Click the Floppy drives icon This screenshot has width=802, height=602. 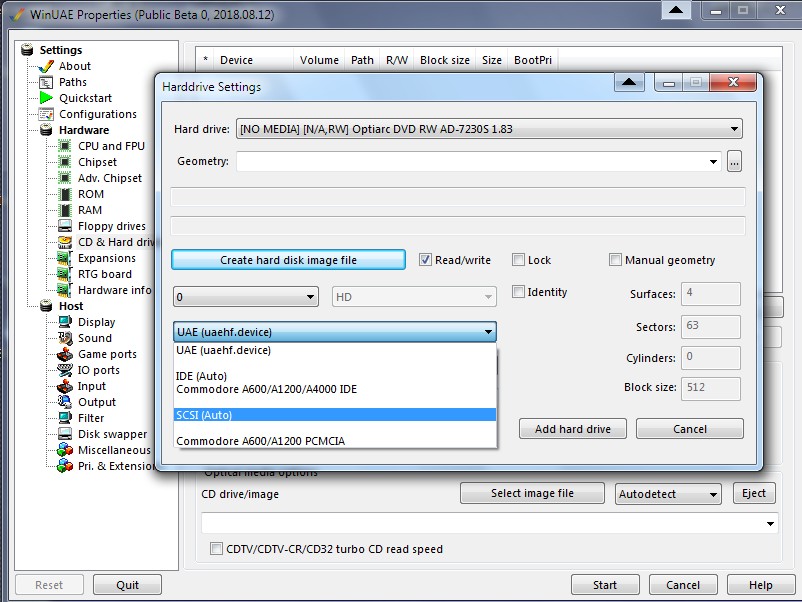tap(65, 226)
